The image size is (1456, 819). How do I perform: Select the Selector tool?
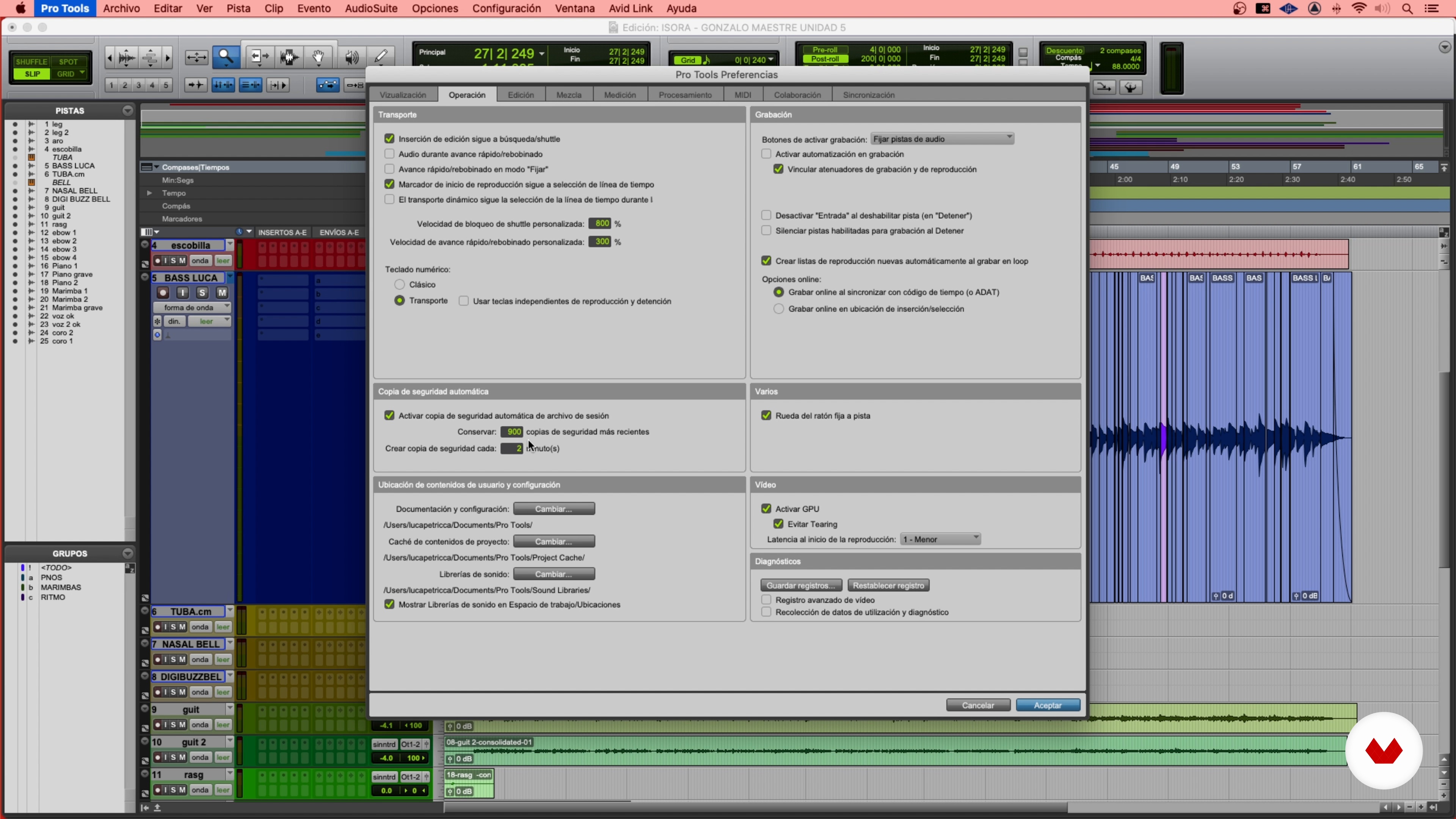point(289,56)
